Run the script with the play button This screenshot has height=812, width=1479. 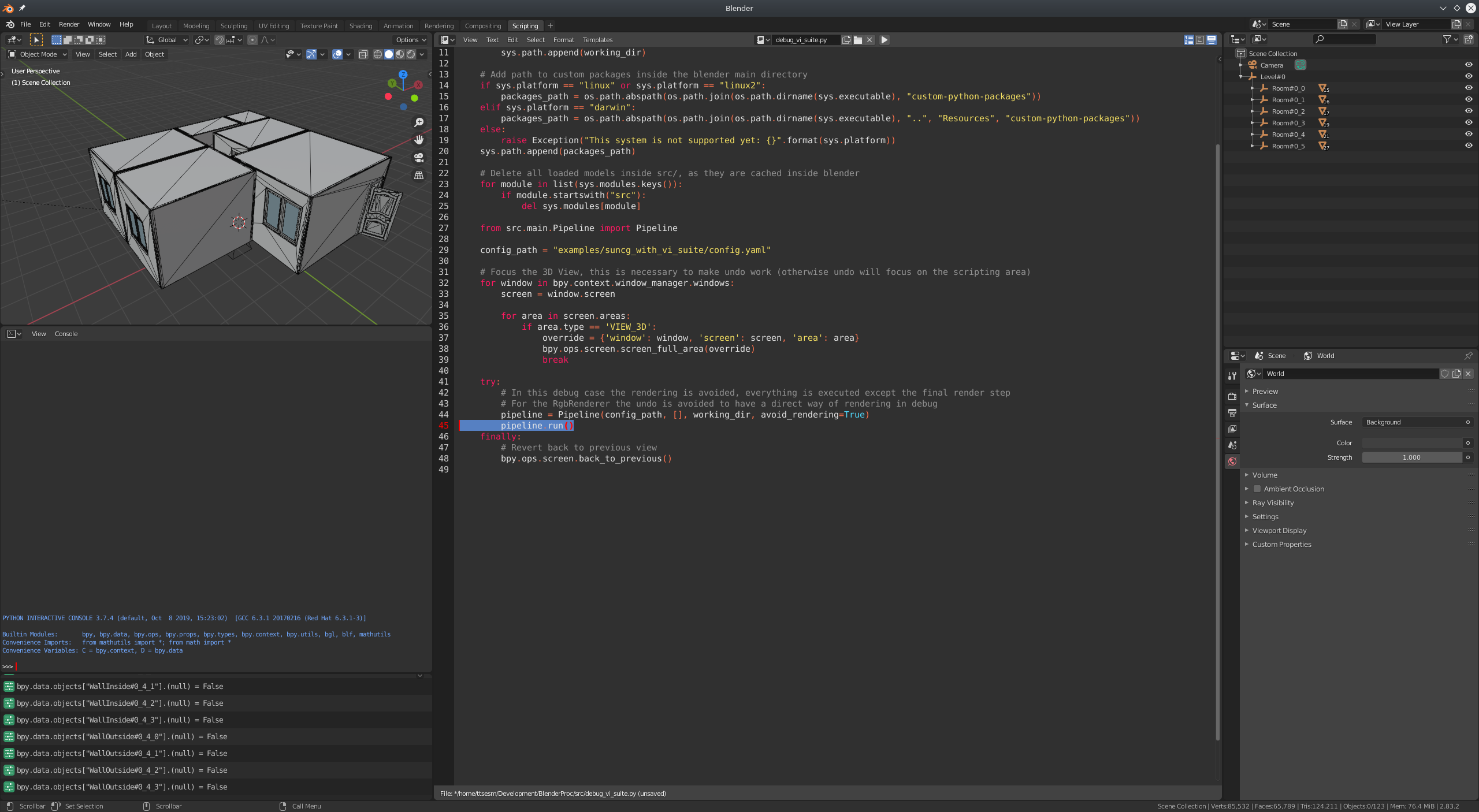884,40
